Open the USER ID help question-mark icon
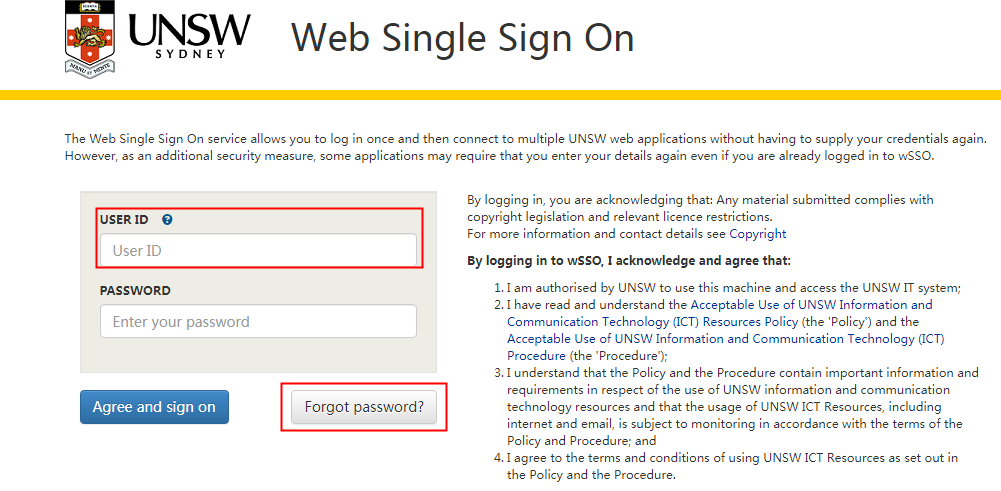 167,220
